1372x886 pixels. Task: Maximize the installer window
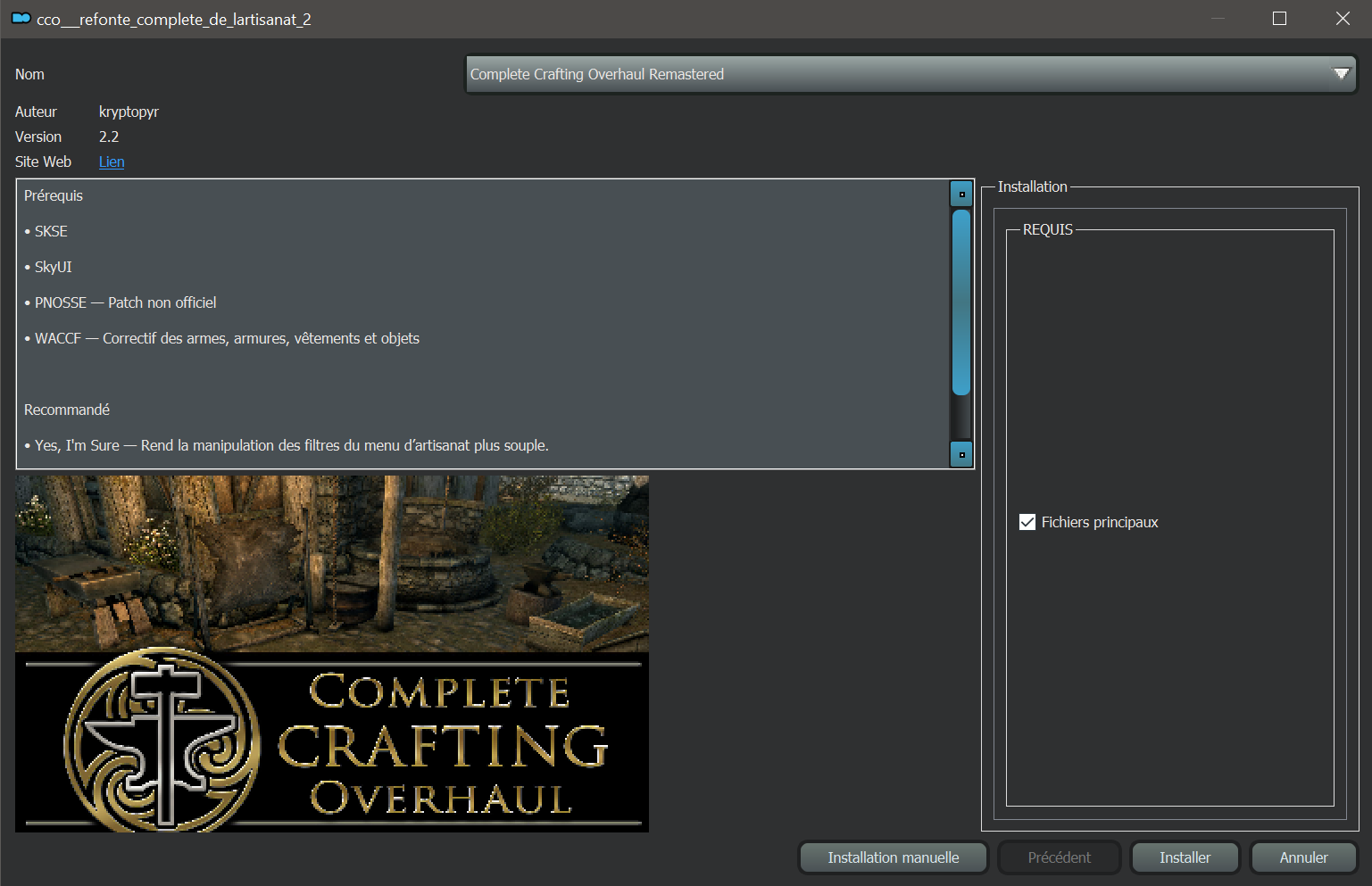pos(1279,19)
